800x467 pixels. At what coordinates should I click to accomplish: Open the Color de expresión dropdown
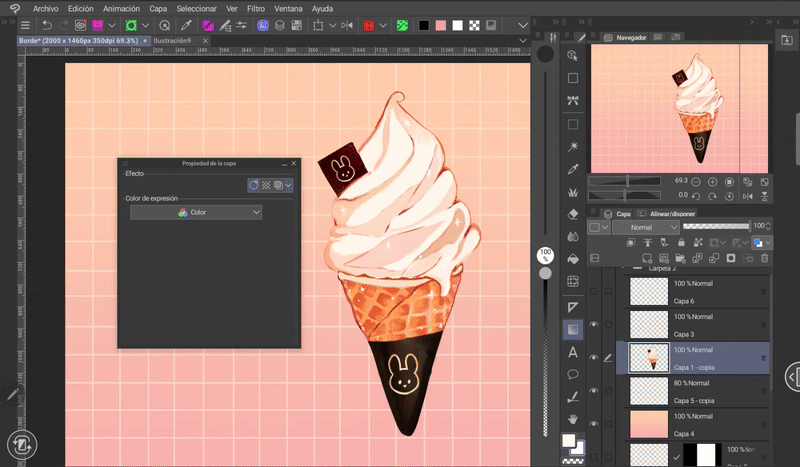196,212
